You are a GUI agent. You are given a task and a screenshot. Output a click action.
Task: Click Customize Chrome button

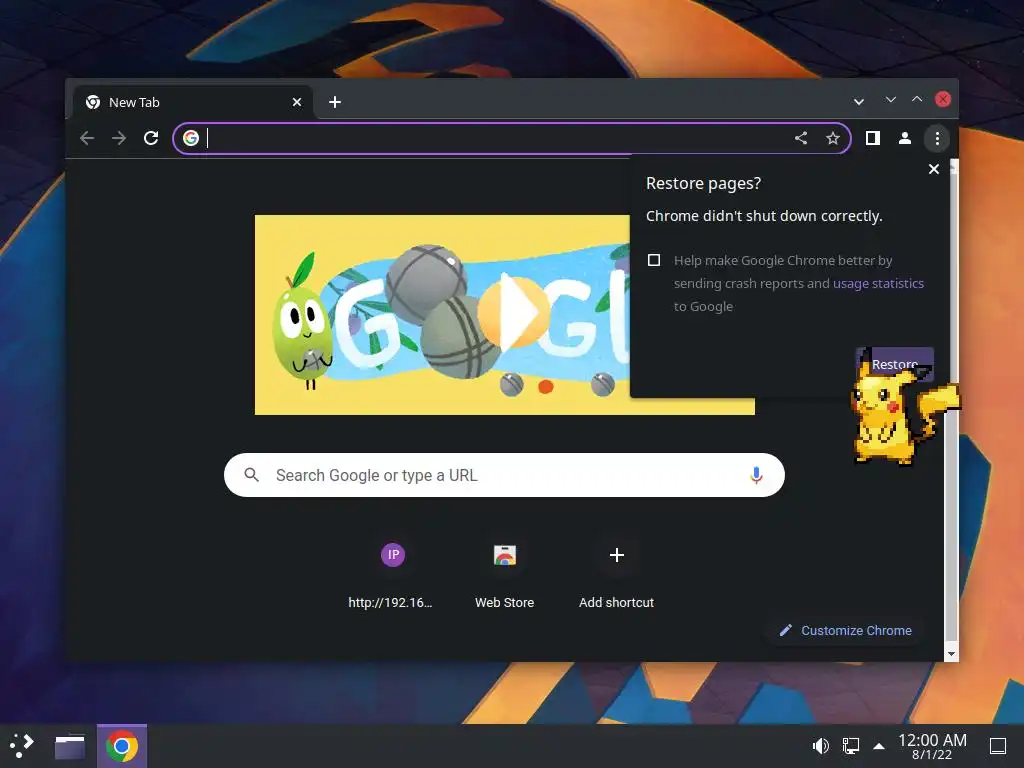[x=846, y=630]
